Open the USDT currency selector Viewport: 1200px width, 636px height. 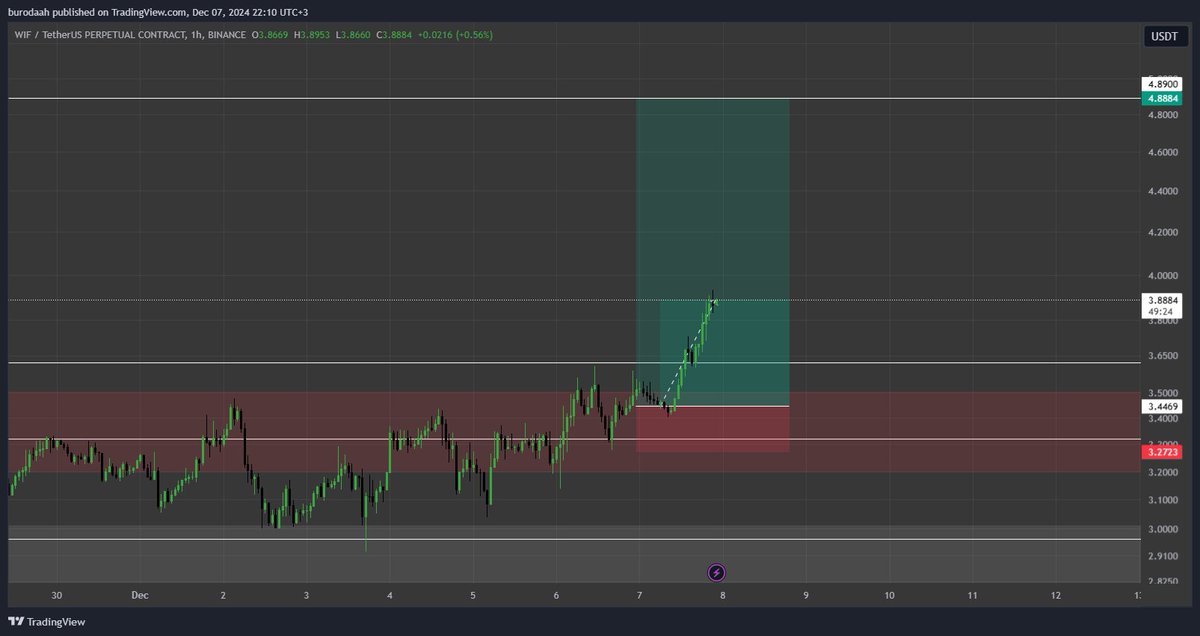tap(1164, 36)
